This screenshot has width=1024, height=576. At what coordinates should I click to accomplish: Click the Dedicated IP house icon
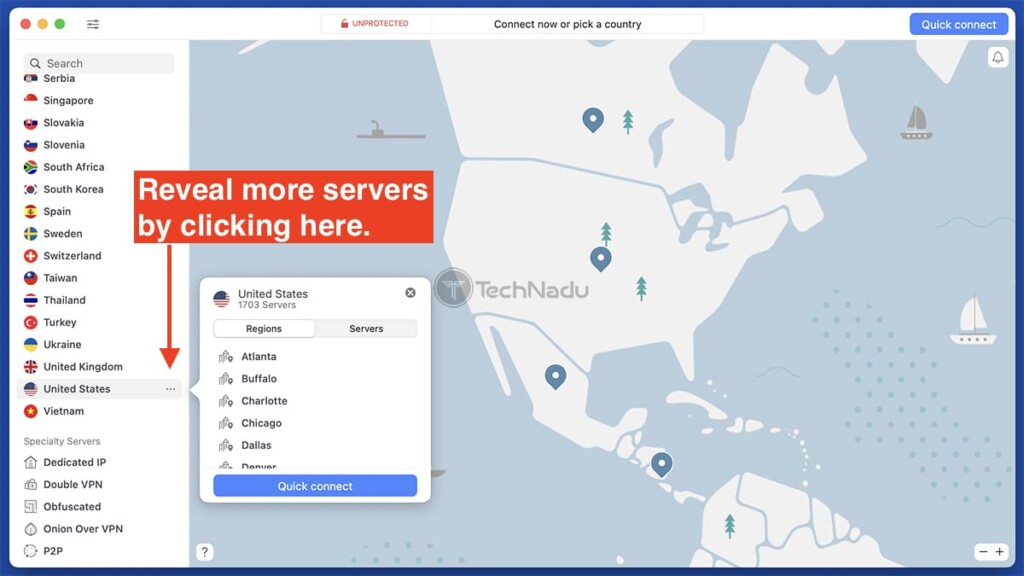[31, 462]
